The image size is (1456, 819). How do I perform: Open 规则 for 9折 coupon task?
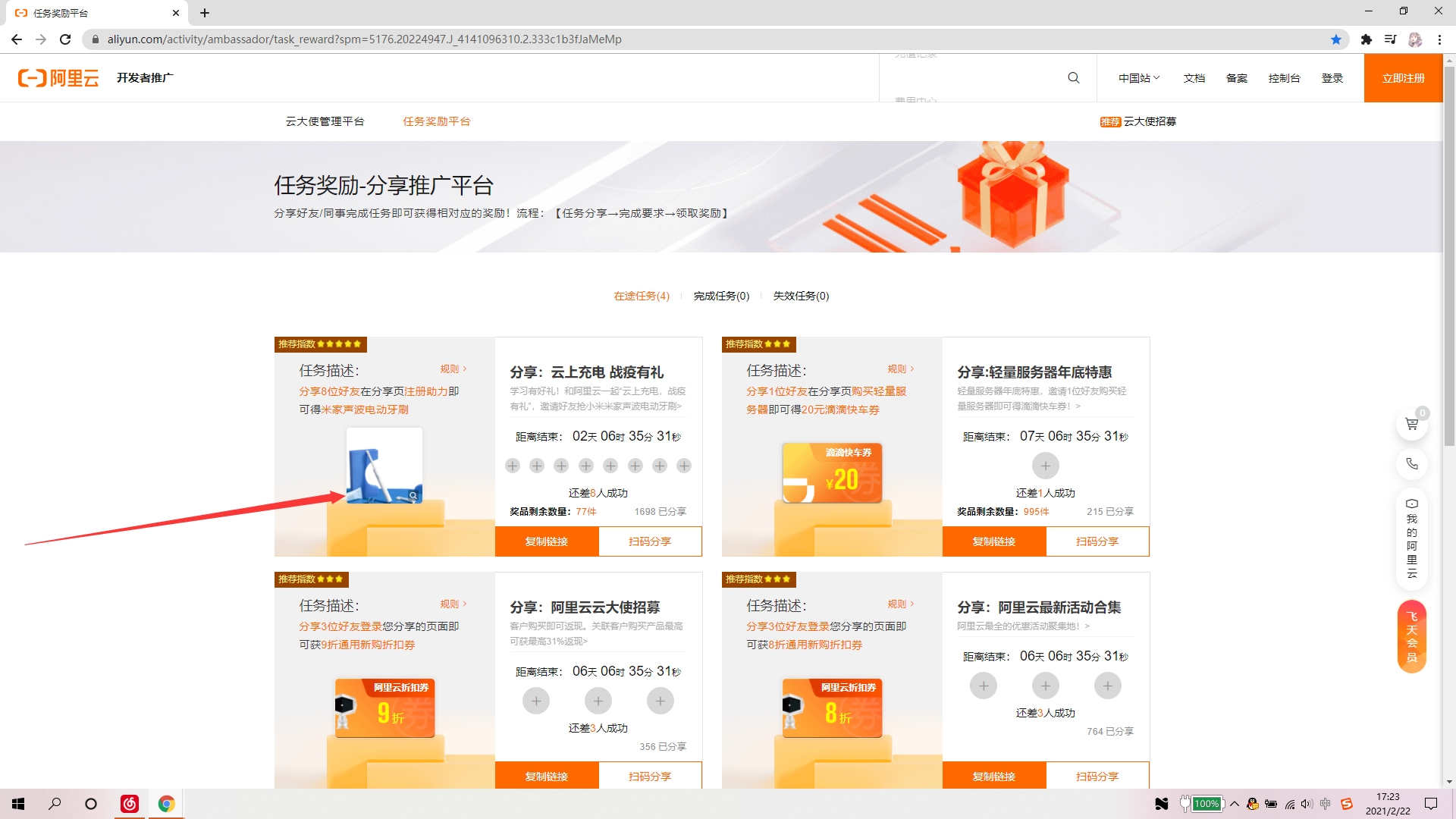pyautogui.click(x=453, y=604)
